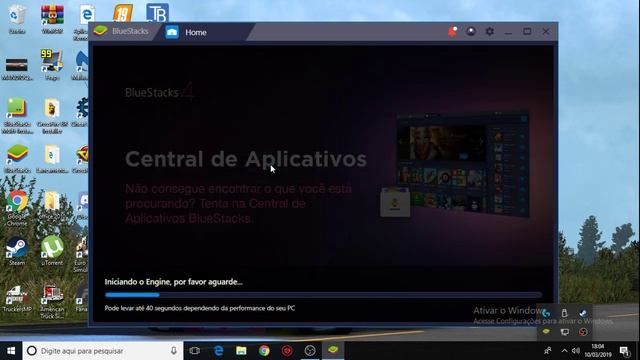The height and width of the screenshot is (360, 640).
Task: Open Microsoft Edge from the taskbar
Action: tap(218, 351)
